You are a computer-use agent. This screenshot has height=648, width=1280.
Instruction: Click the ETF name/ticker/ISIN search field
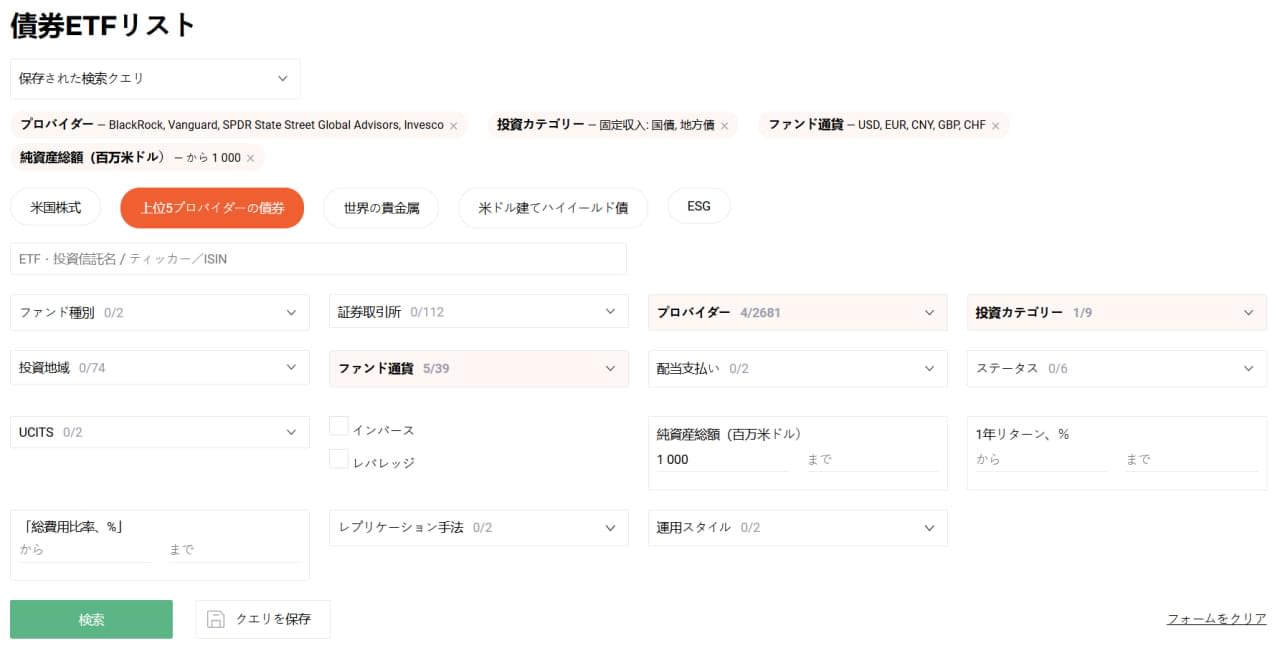tap(318, 259)
